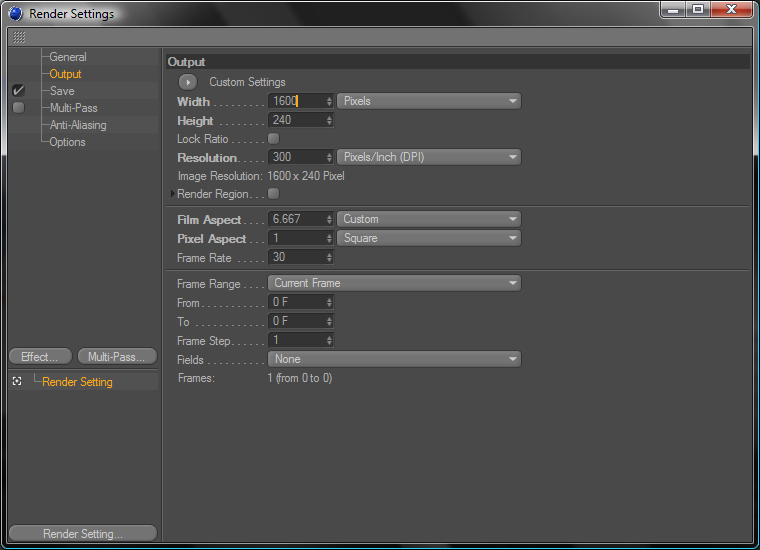The width and height of the screenshot is (760, 550).
Task: Click the Frame Rate input field
Action: (296, 258)
